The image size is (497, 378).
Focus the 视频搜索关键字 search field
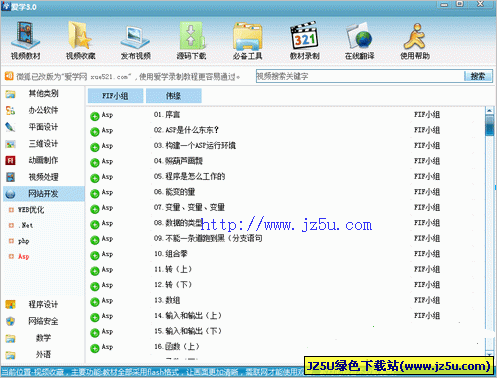360,76
